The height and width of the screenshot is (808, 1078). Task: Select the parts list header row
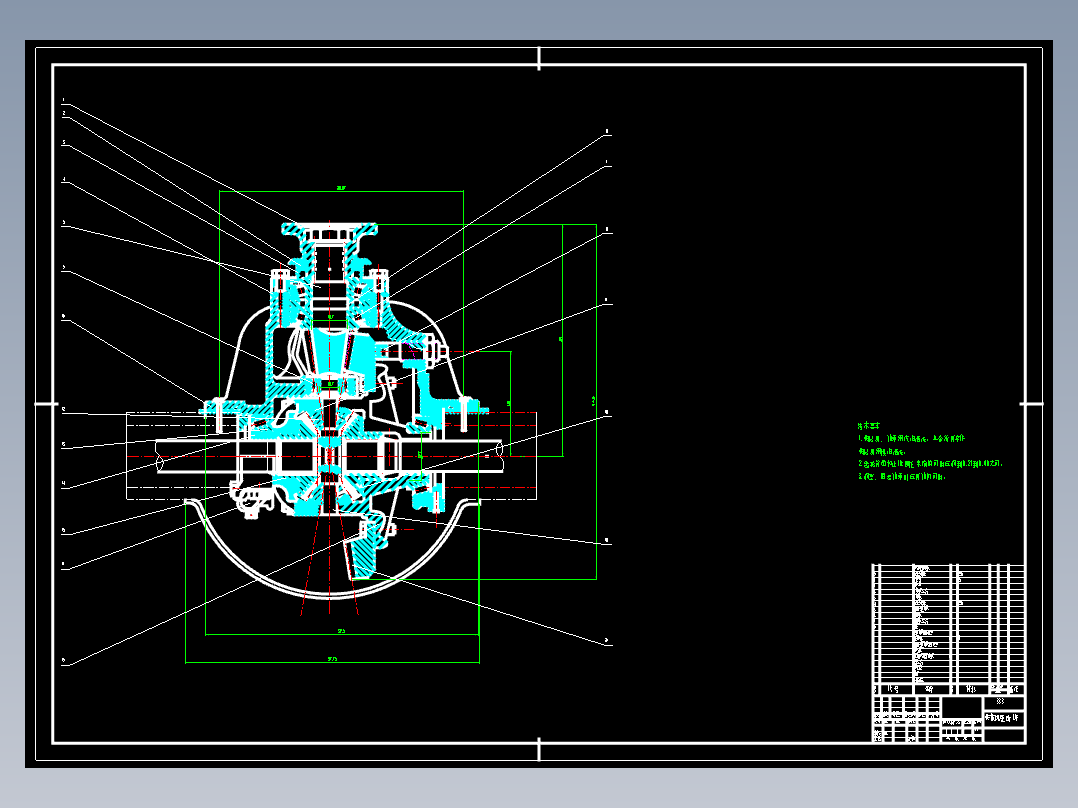(x=949, y=689)
